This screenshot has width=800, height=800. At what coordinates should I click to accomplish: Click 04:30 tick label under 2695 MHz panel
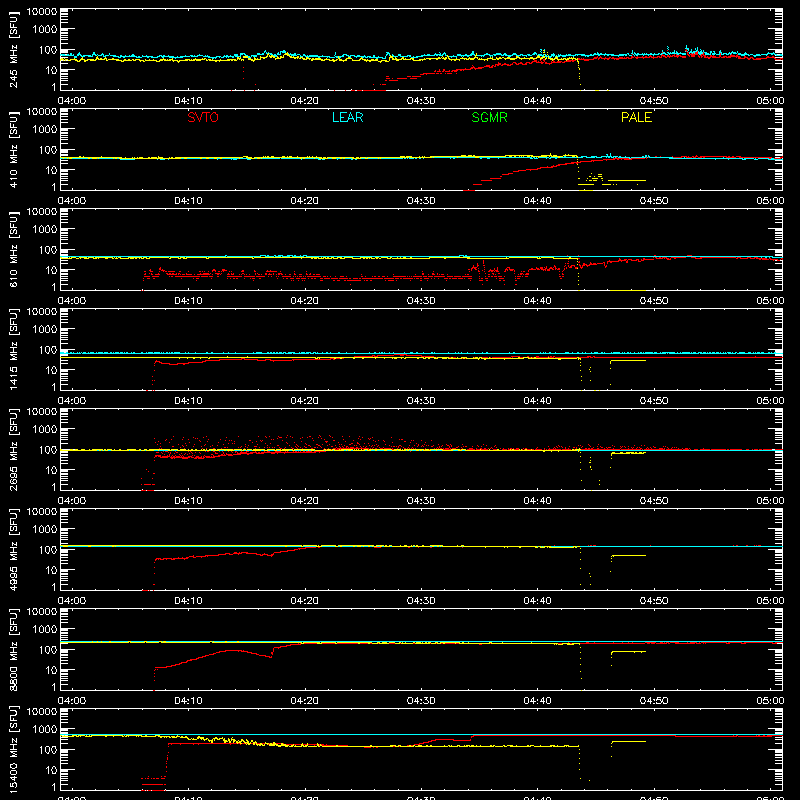[421, 501]
